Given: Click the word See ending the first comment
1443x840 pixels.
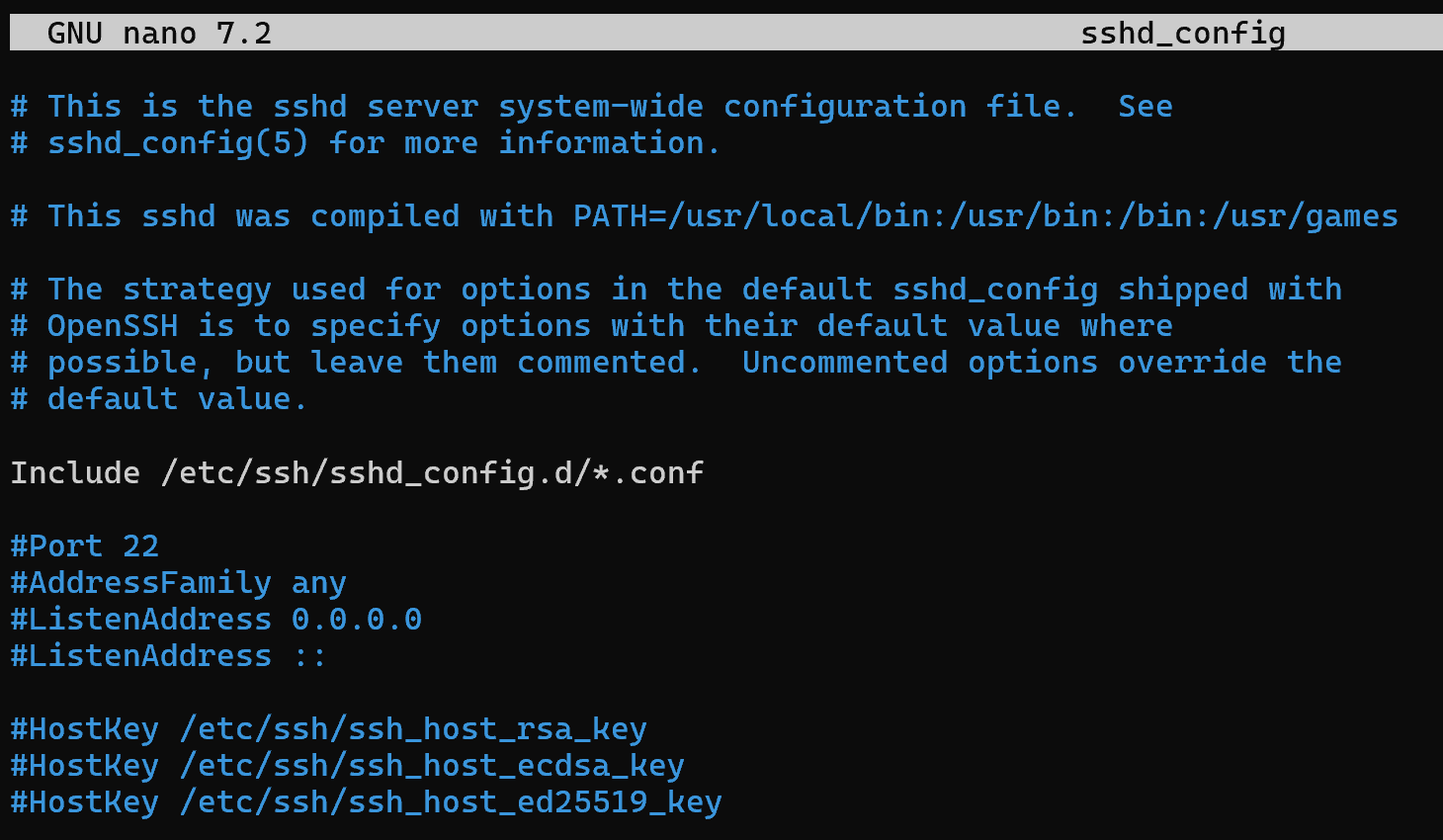Looking at the screenshot, I should coord(1146,107).
